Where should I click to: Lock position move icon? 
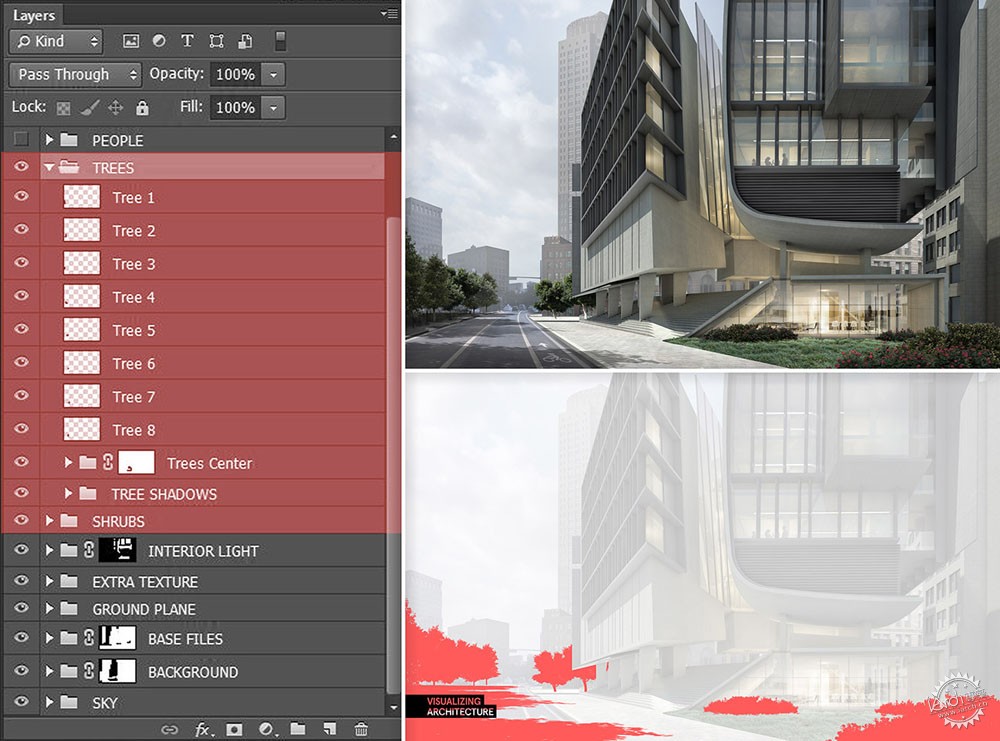point(115,108)
